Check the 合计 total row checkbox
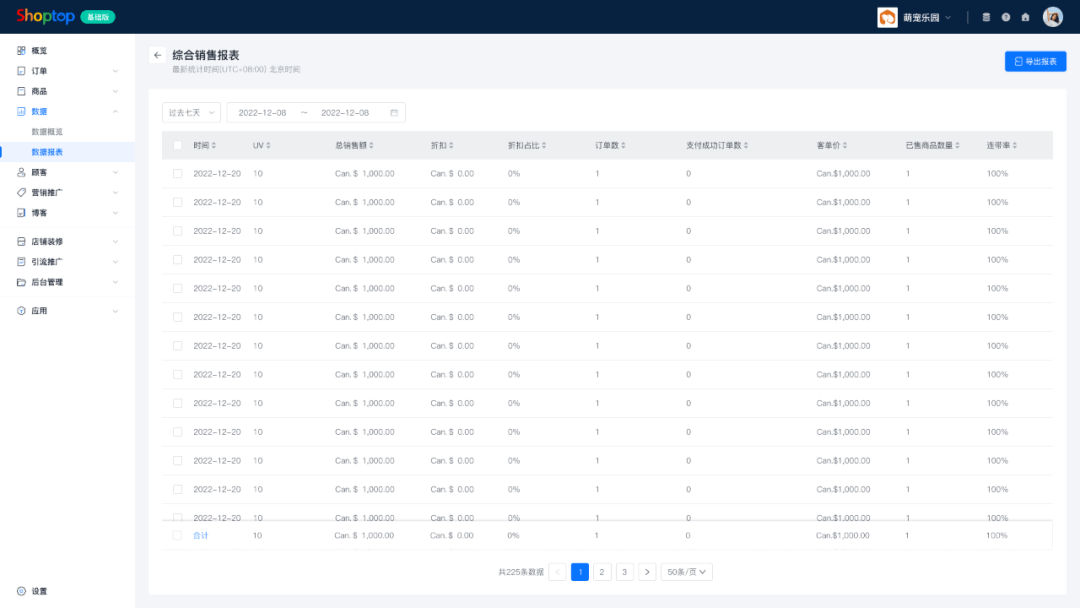Image resolution: width=1080 pixels, height=608 pixels. [178, 535]
